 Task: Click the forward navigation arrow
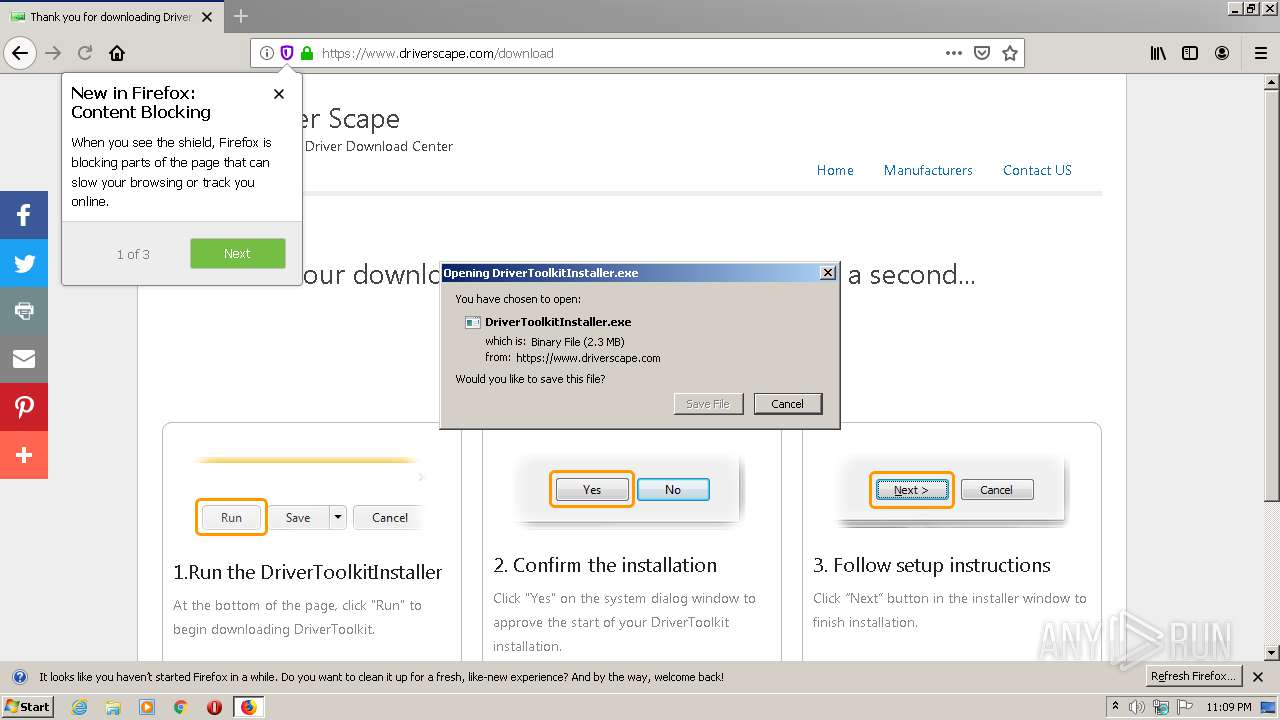tap(54, 53)
